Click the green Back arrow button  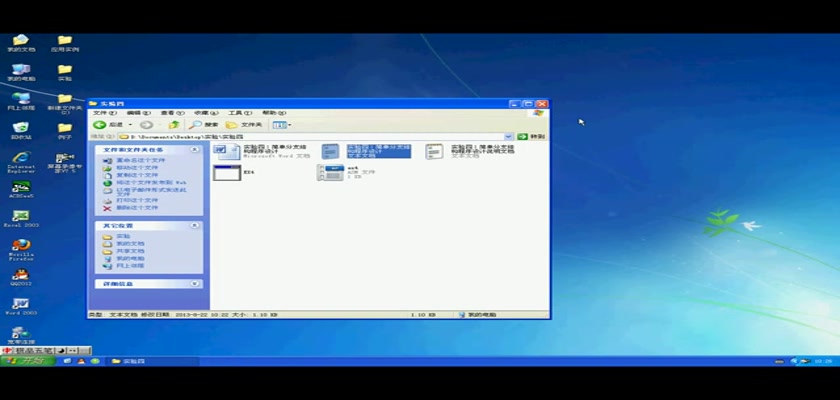(x=100, y=125)
